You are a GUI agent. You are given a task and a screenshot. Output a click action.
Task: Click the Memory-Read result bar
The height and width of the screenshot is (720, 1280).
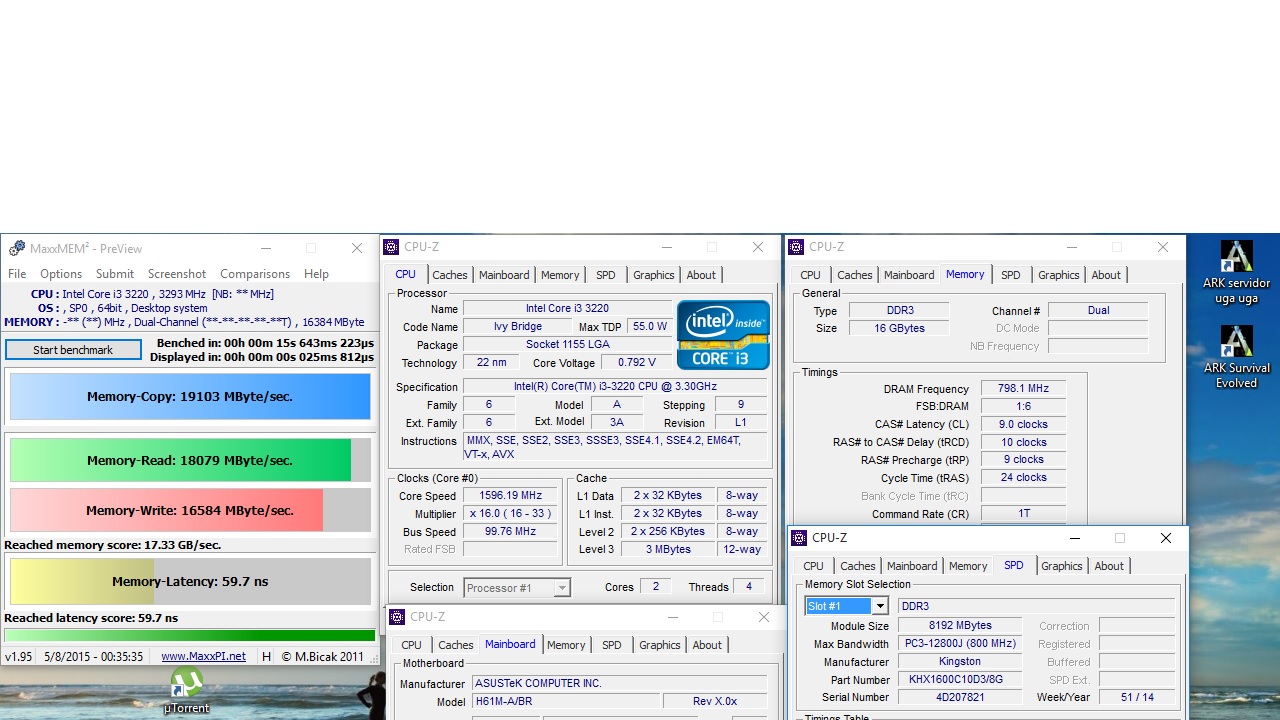click(190, 461)
